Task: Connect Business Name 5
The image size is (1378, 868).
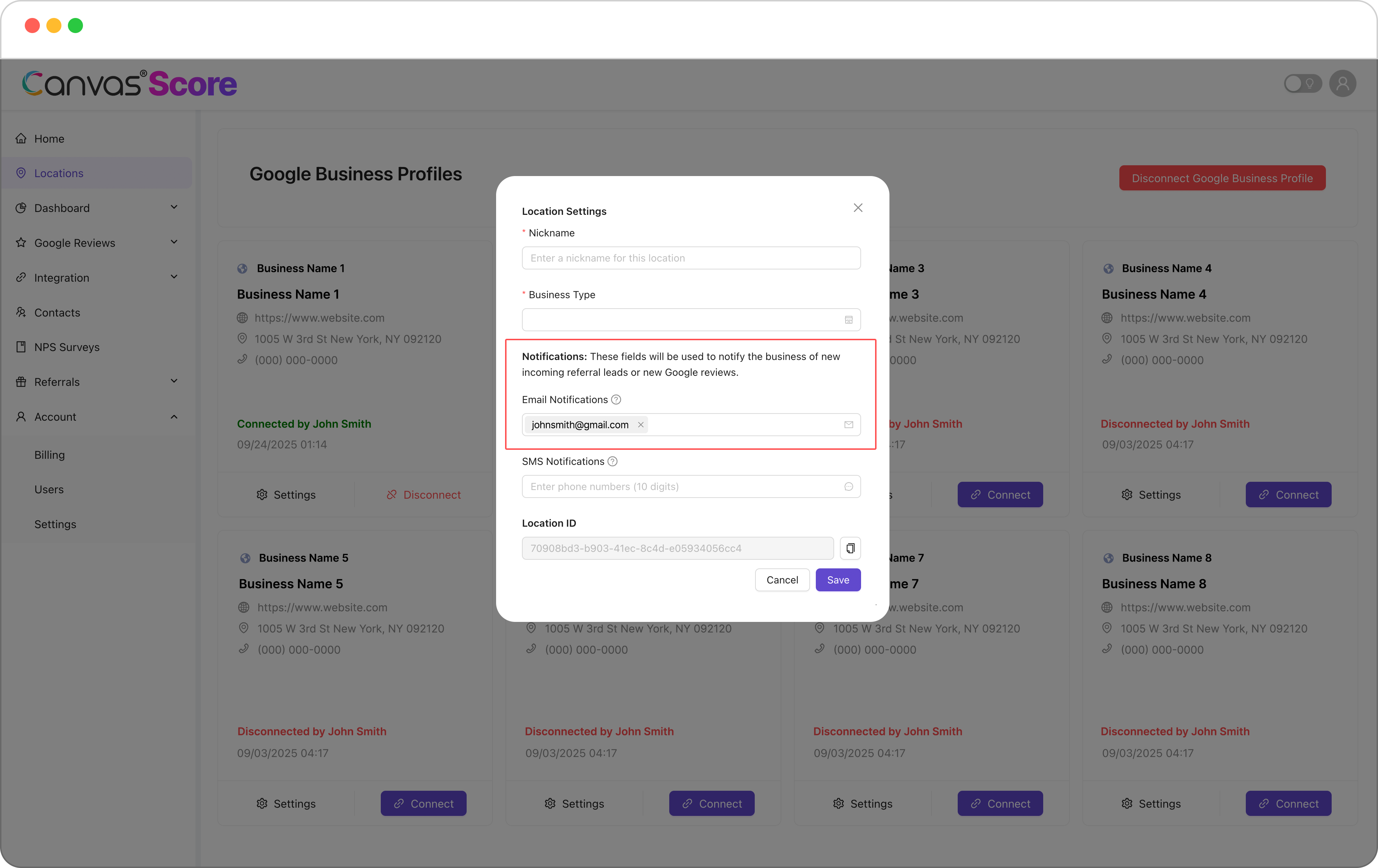Action: click(424, 804)
